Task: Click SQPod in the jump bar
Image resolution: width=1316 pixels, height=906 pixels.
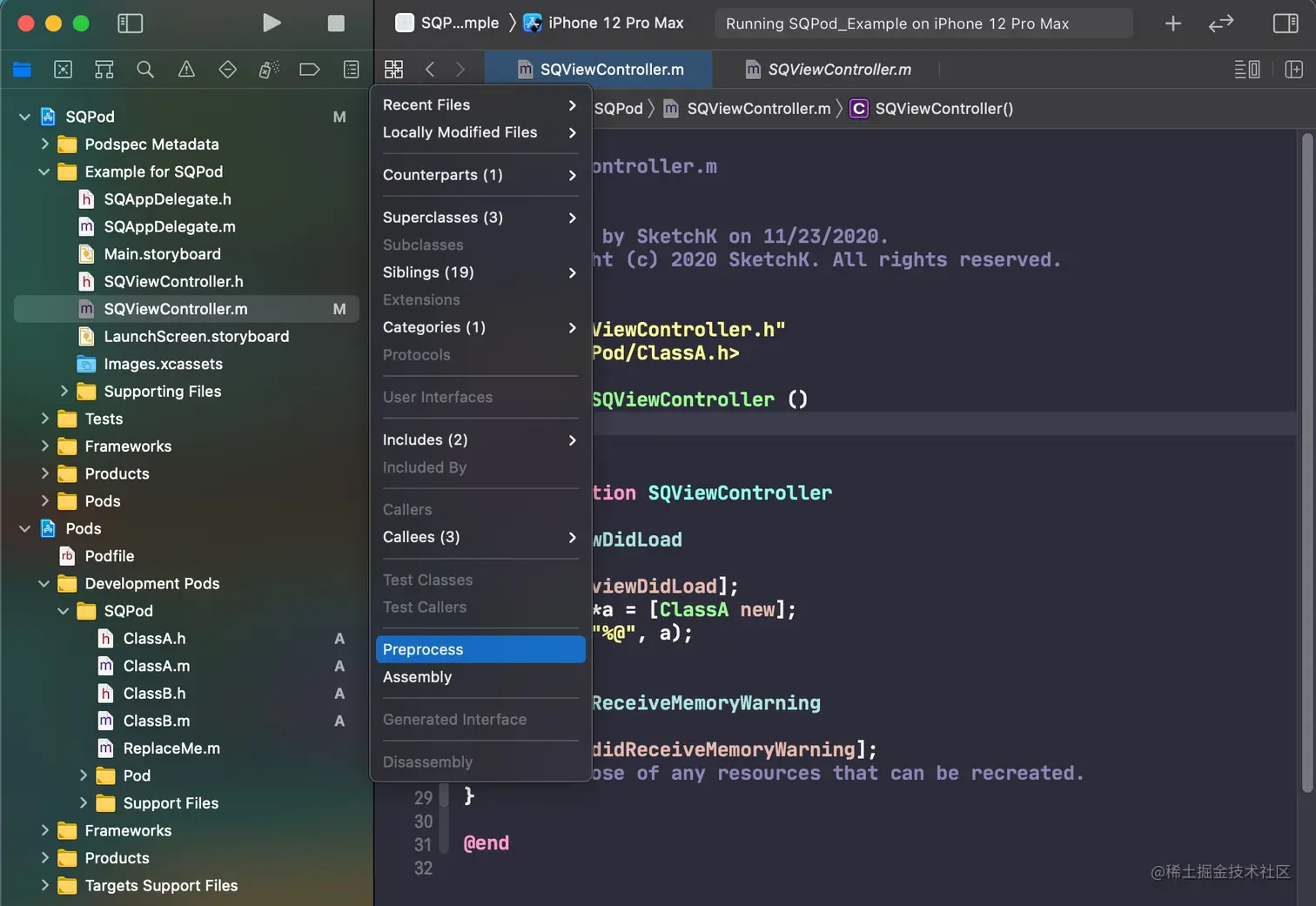Action: pos(618,109)
